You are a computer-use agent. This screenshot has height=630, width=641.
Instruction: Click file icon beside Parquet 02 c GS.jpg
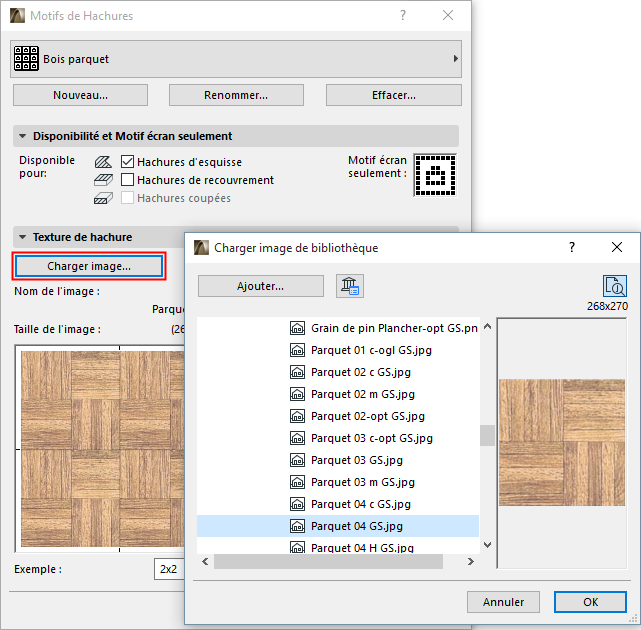click(297, 372)
